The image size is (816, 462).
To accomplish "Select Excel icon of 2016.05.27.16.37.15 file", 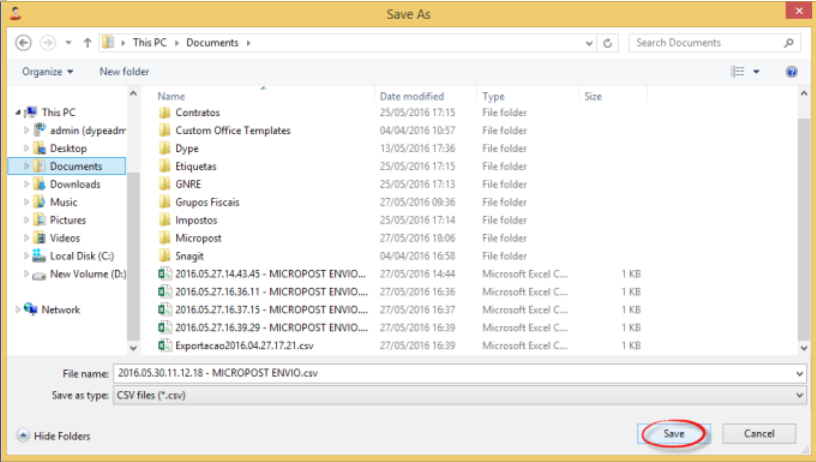I will [165, 310].
